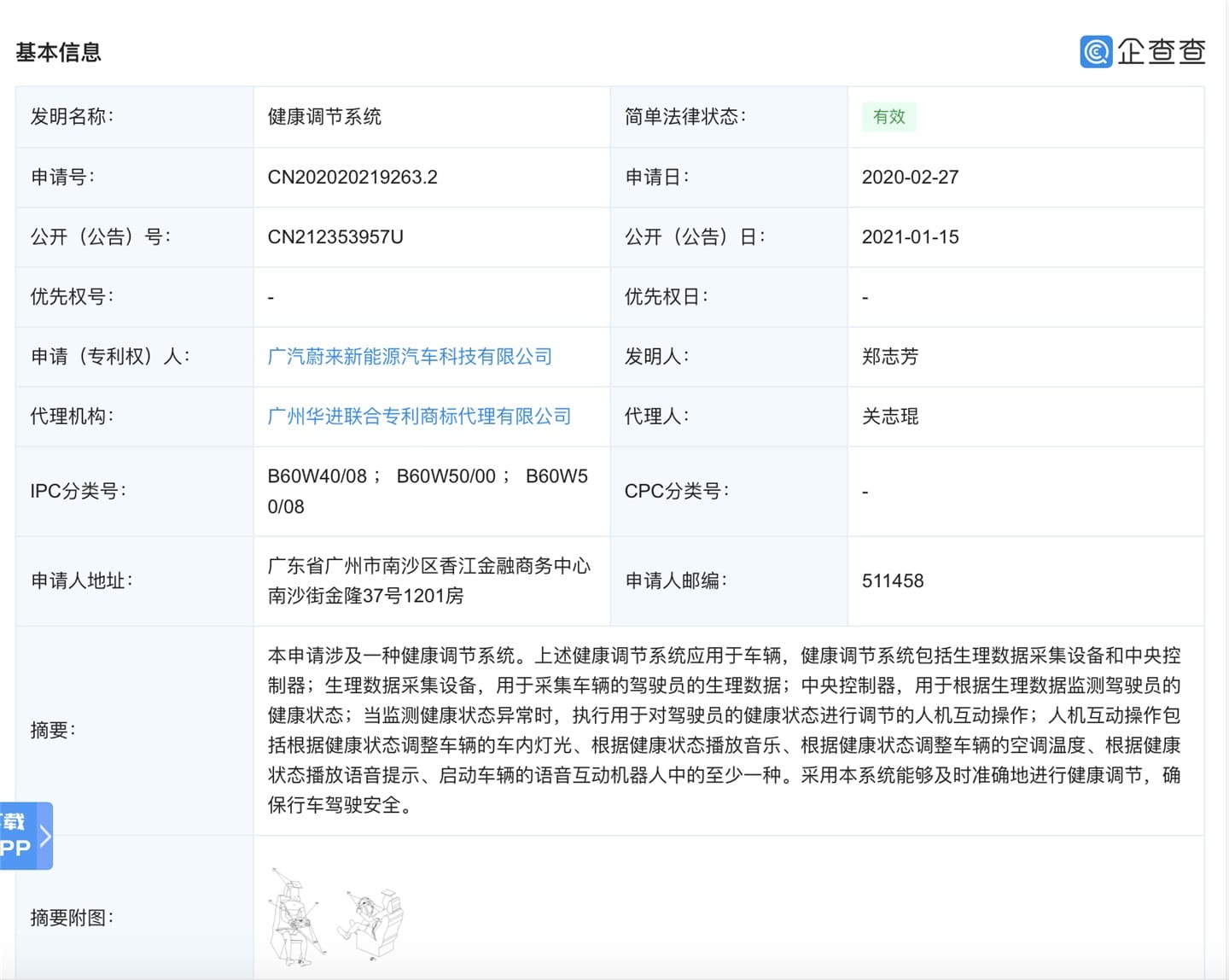Open agency 广州华进联合专利商标代理有限公司 link
The height and width of the screenshot is (980, 1229).
click(419, 417)
